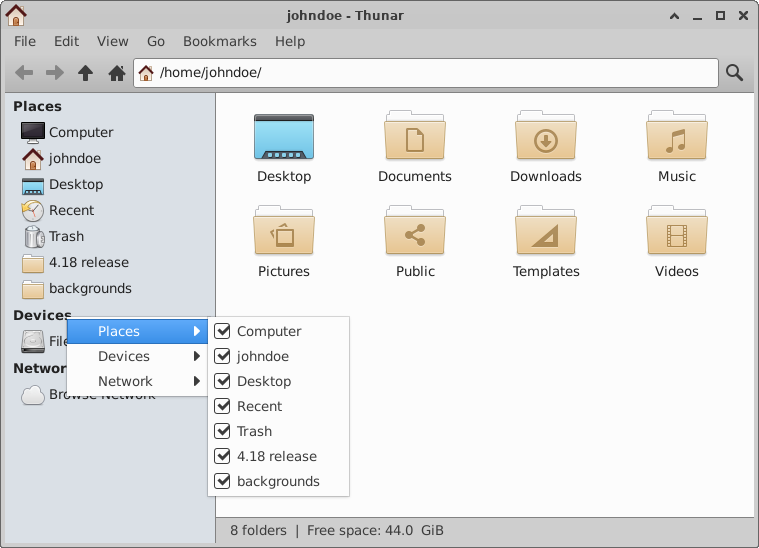Expand the Devices context submenu entry
Image resolution: width=759 pixels, height=548 pixels.
[137, 356]
